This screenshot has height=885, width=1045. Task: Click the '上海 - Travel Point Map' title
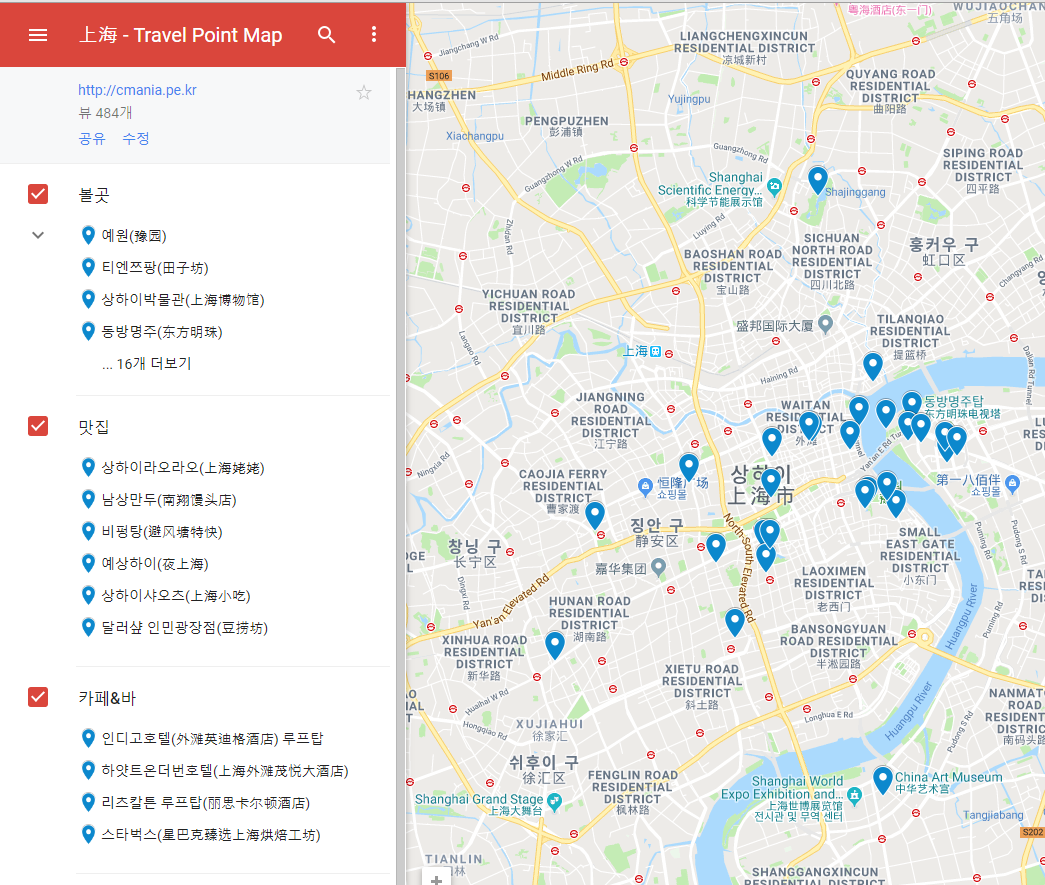click(x=181, y=35)
